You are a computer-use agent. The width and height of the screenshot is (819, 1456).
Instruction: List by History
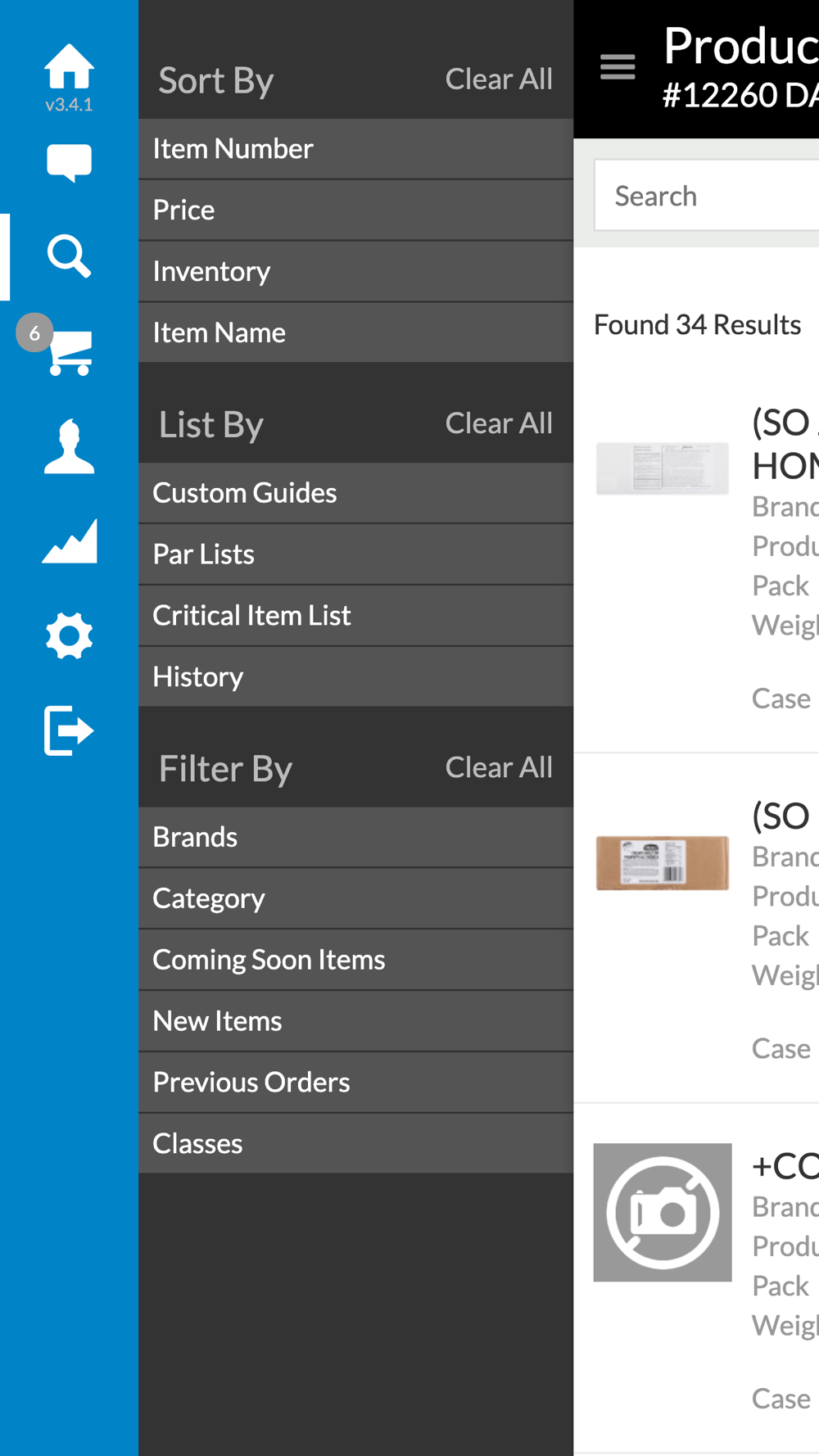coord(355,677)
